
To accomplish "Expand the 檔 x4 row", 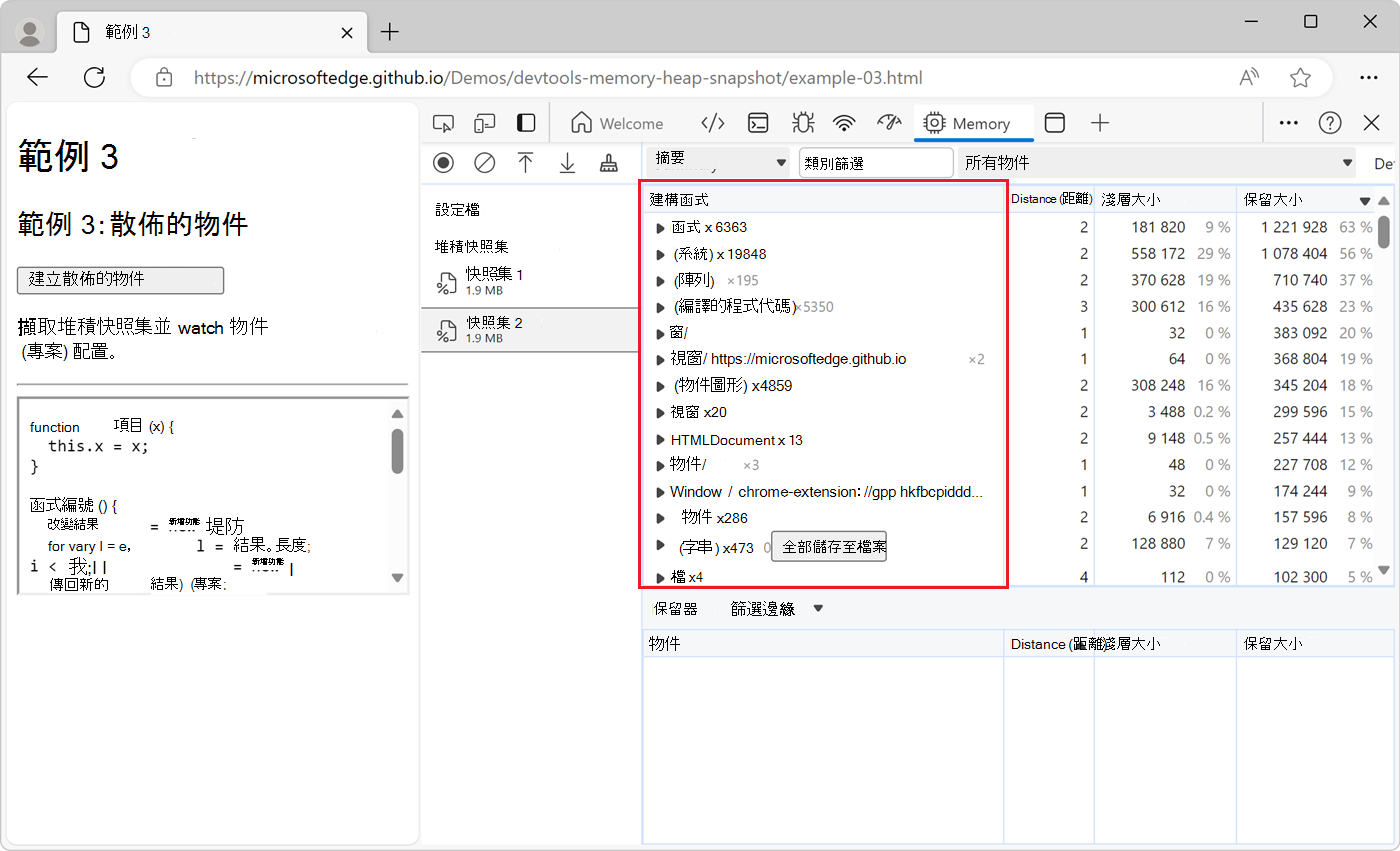I will tap(660, 577).
